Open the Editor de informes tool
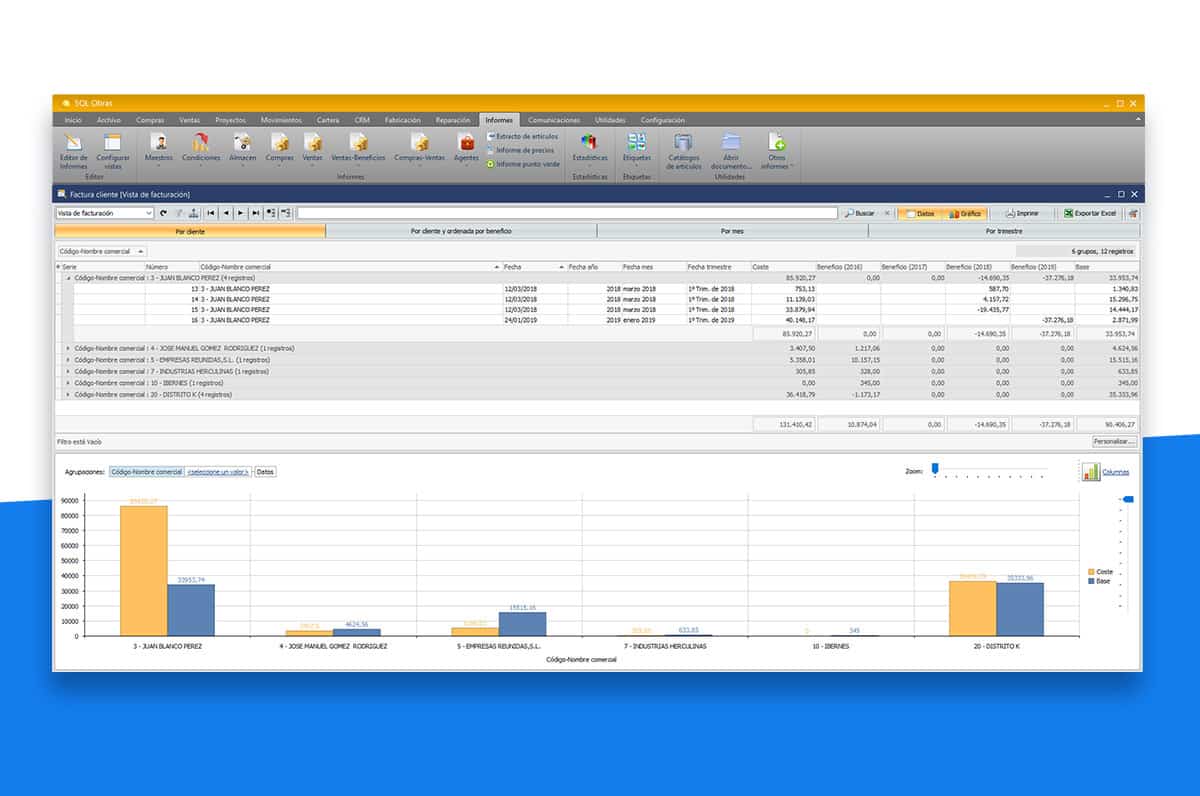Image resolution: width=1200 pixels, height=796 pixels. pyautogui.click(x=74, y=145)
